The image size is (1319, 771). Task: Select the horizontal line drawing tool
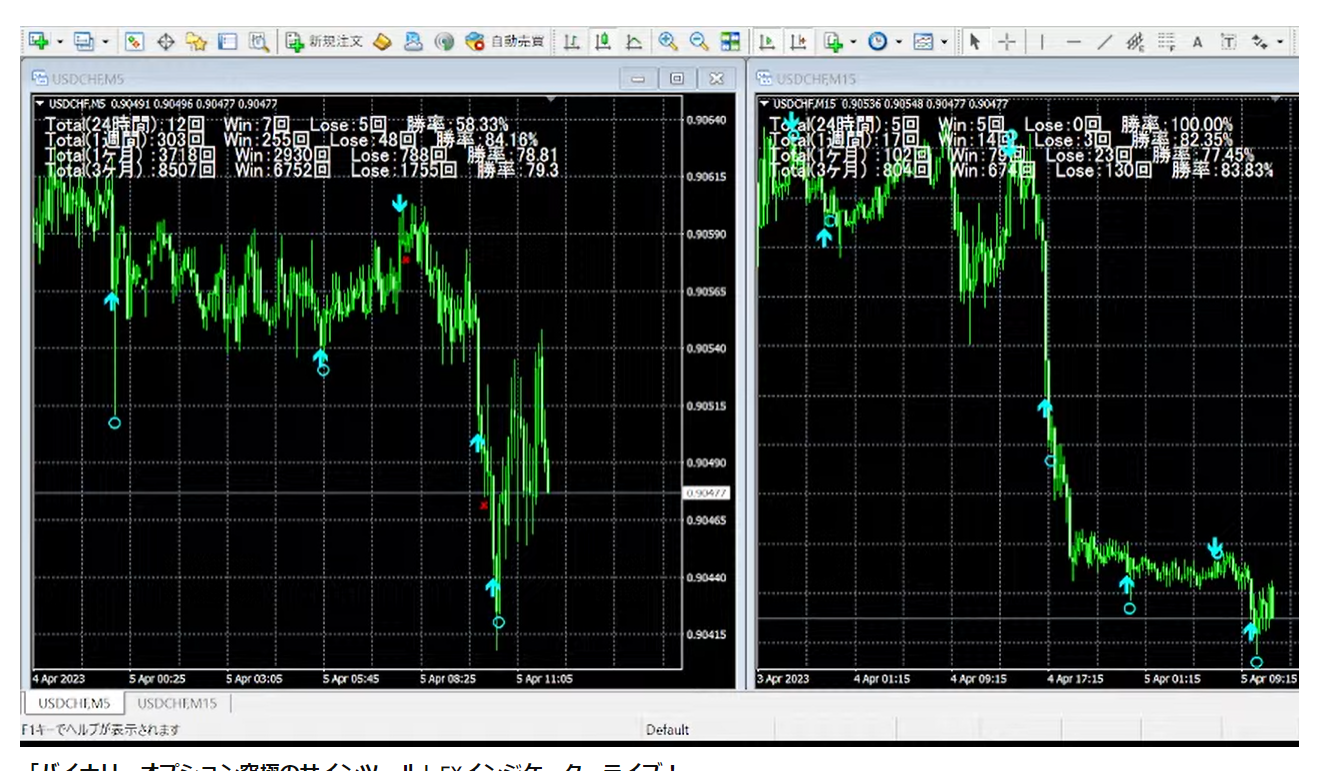(1073, 42)
